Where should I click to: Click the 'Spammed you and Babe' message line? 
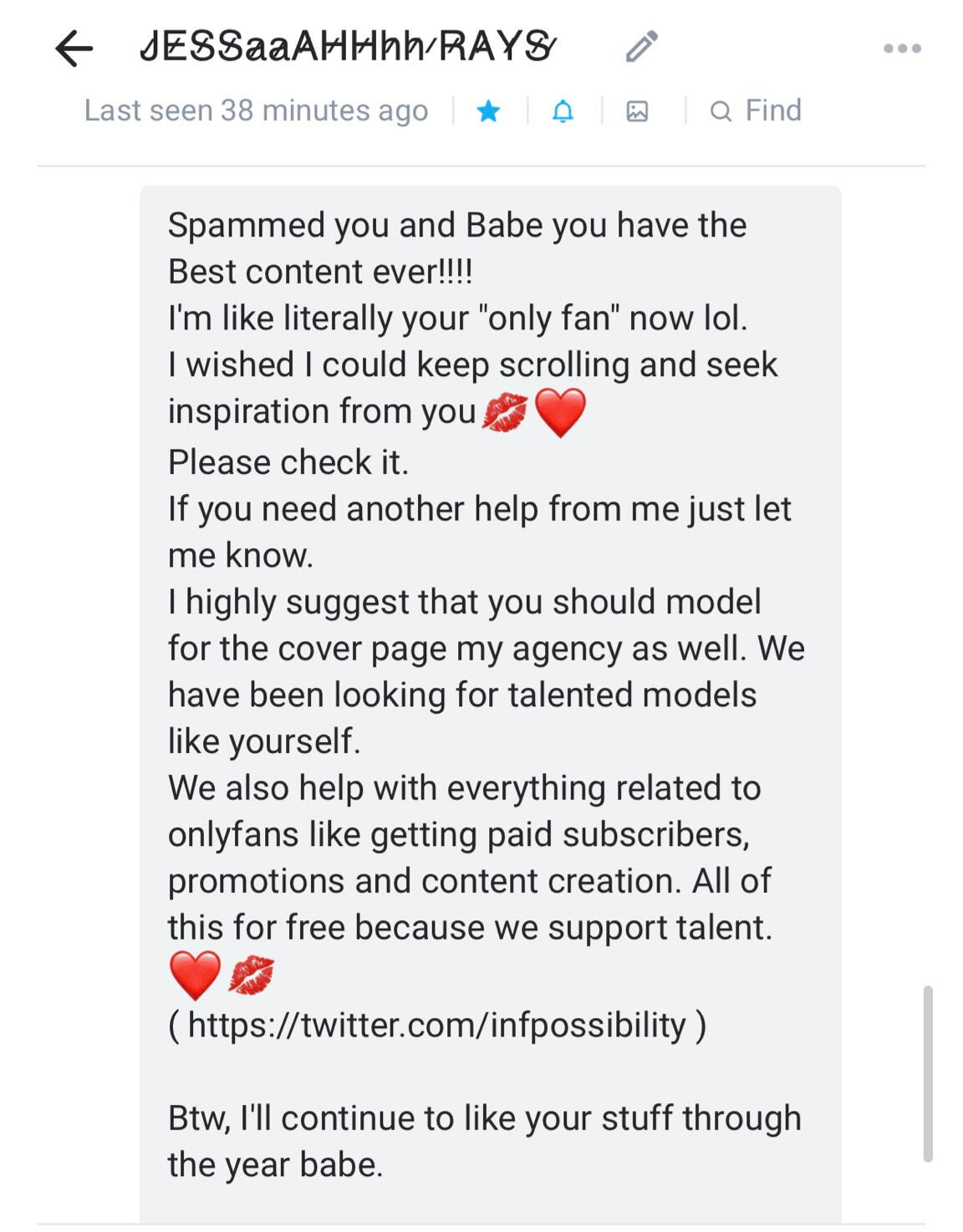456,226
